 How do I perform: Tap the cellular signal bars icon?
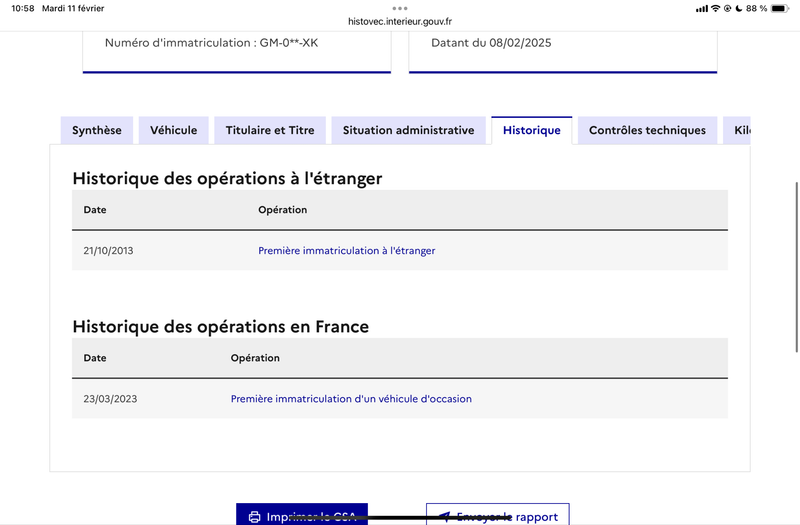(702, 8)
